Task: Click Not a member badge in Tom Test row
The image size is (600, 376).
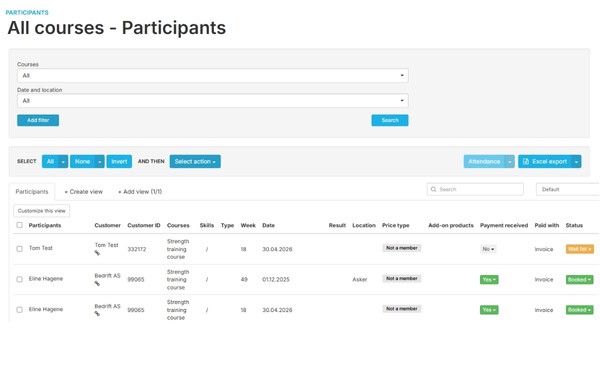Action: [402, 248]
